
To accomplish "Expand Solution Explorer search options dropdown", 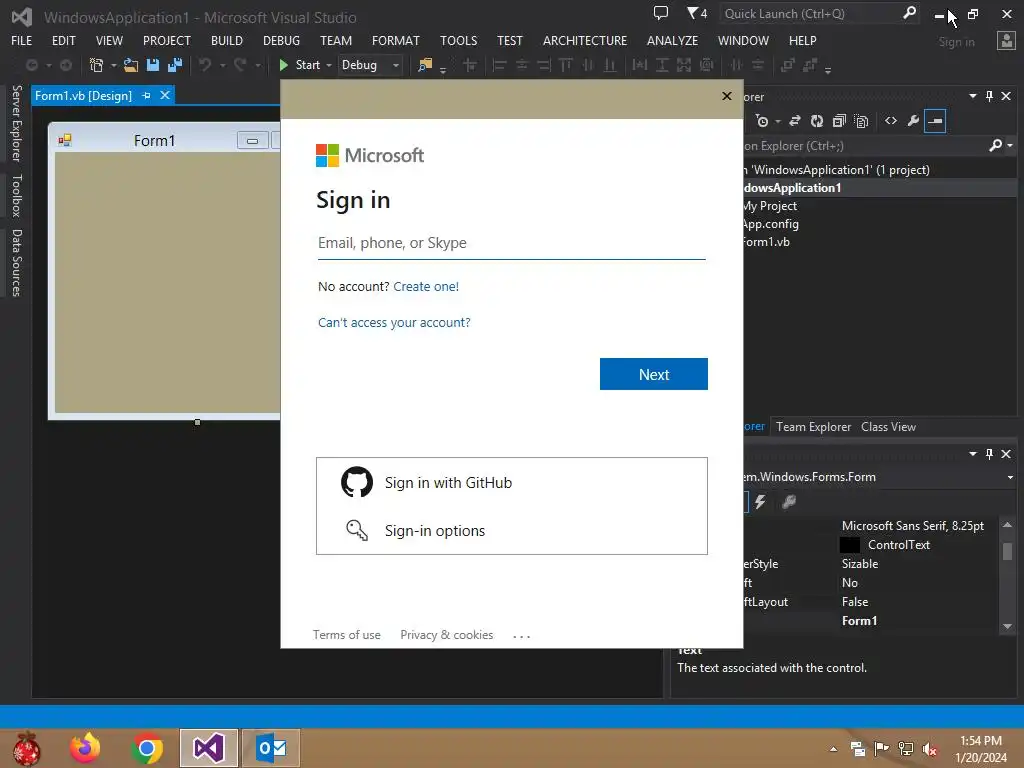I will 1010,146.
